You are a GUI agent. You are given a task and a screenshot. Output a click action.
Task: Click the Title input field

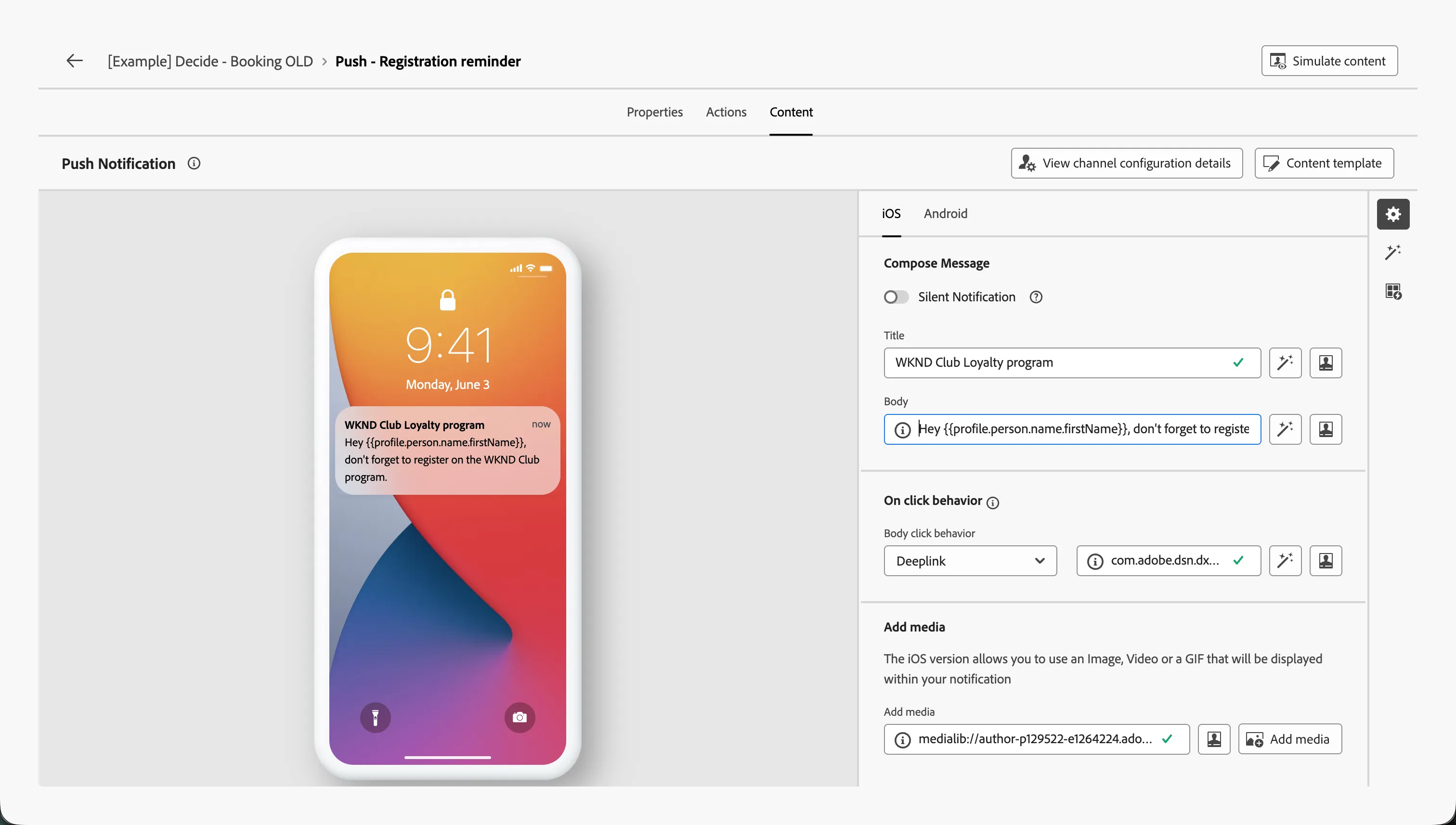1072,362
